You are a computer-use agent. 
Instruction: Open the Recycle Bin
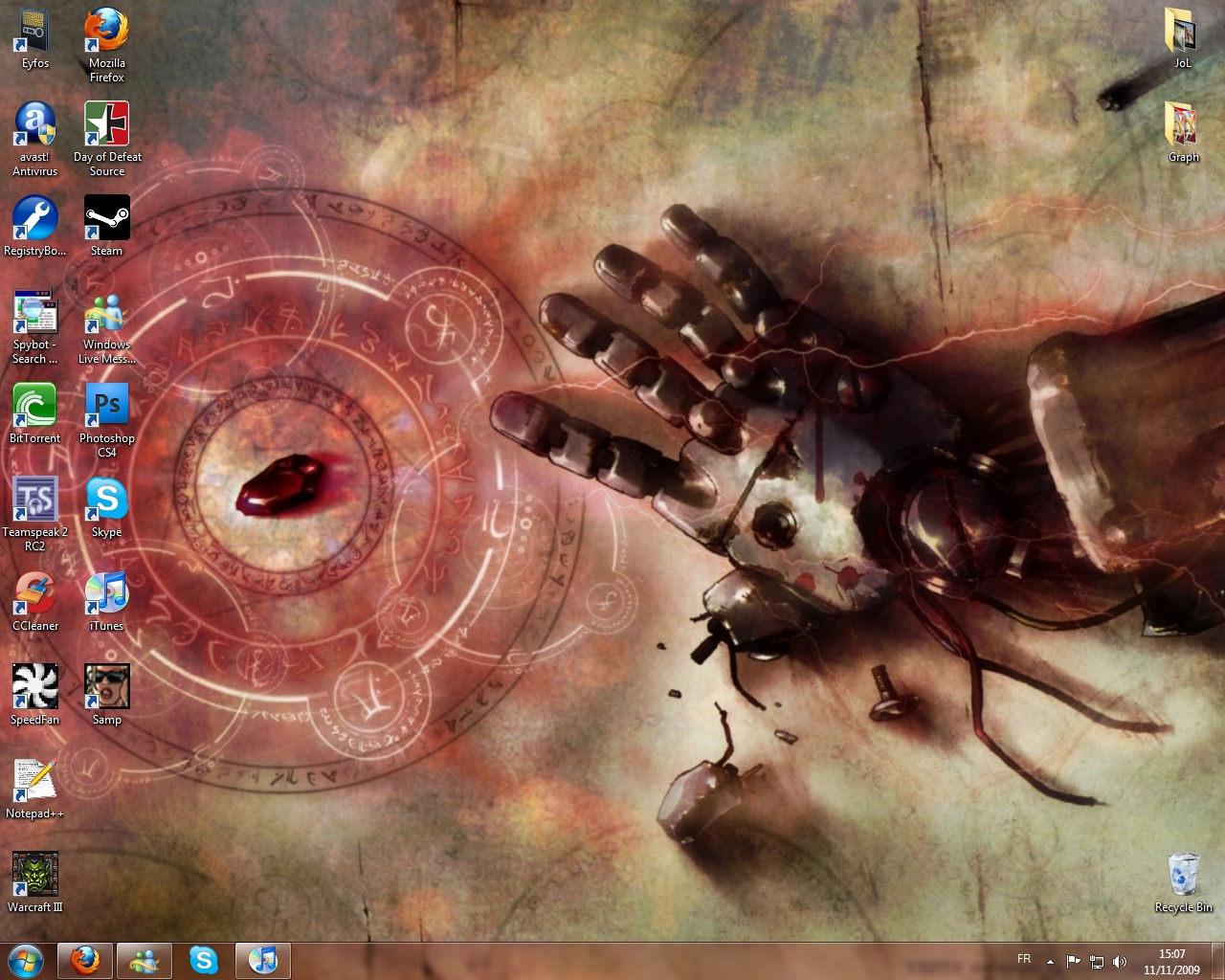[x=1183, y=882]
